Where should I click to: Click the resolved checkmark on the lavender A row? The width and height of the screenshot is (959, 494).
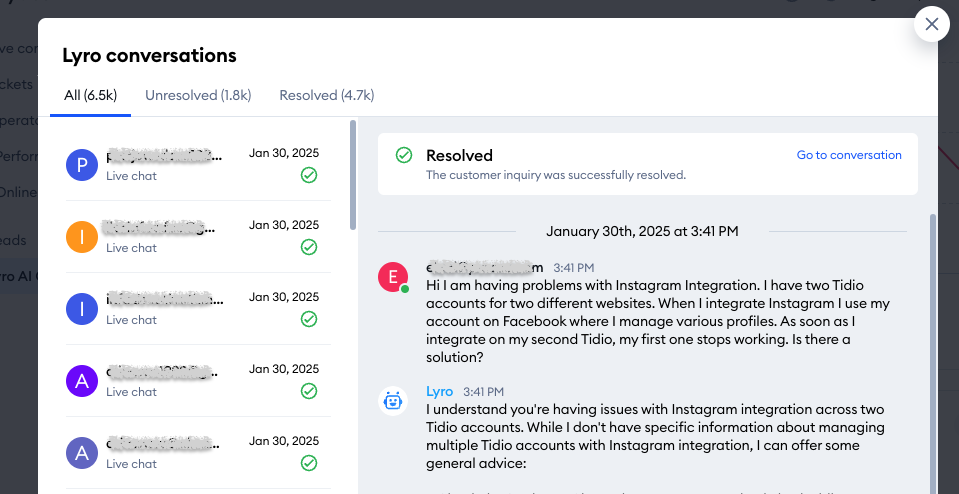[309, 463]
